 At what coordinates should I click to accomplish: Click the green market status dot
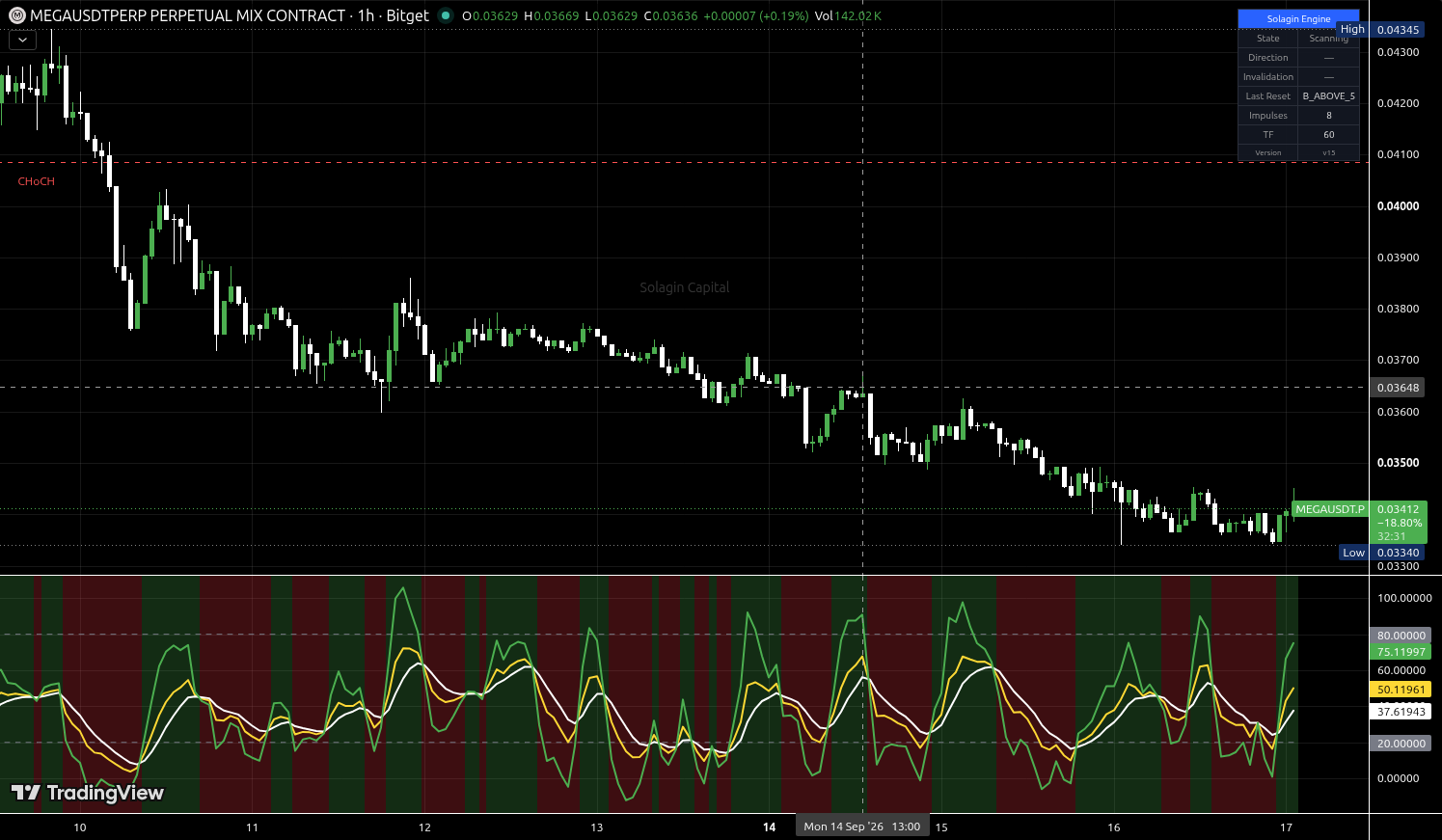pyautogui.click(x=445, y=15)
